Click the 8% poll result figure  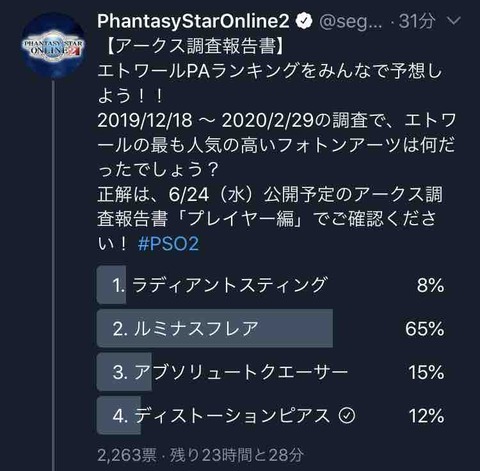click(x=430, y=285)
